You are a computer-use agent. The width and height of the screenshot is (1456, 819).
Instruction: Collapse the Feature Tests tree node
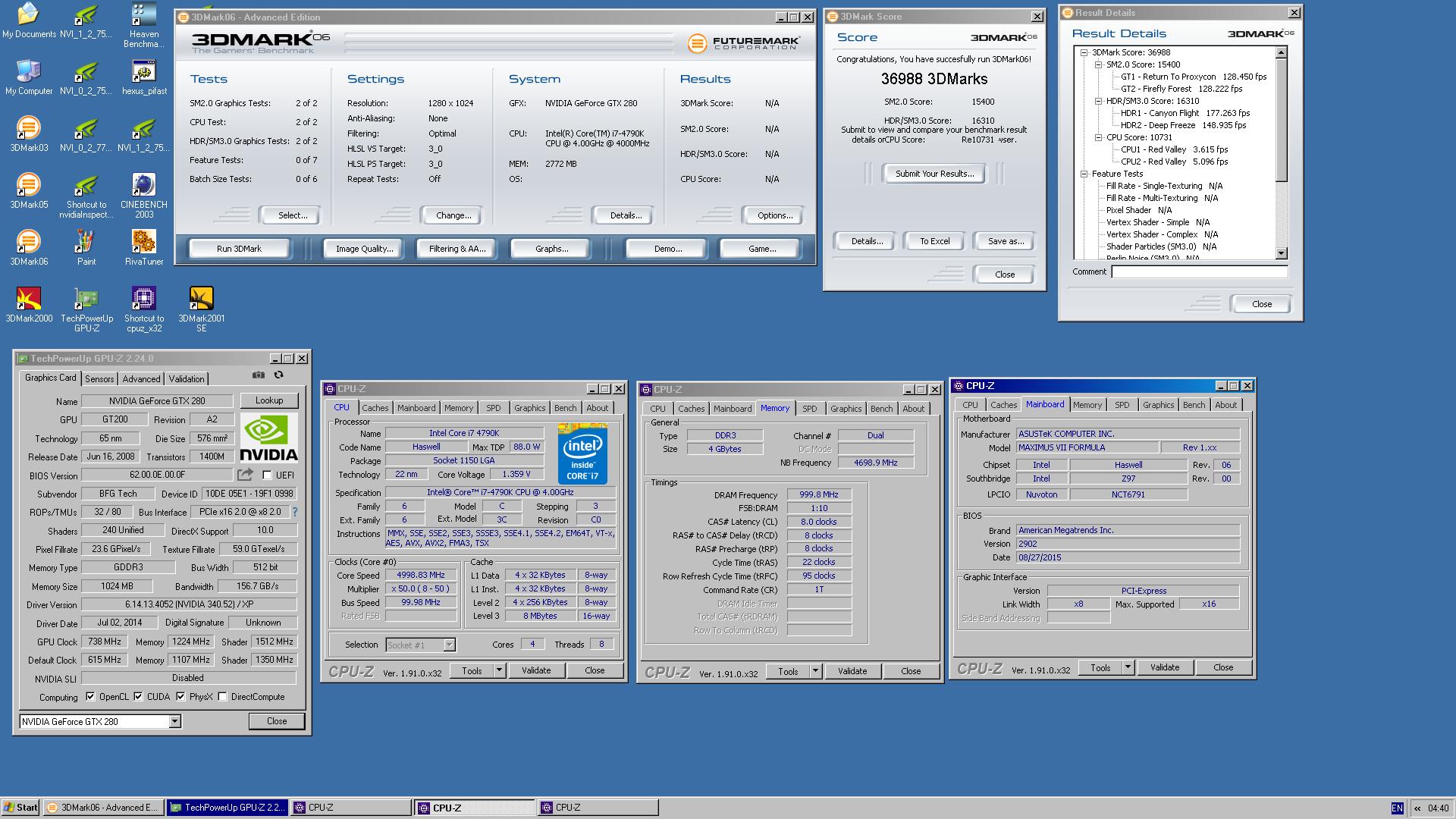point(1084,174)
